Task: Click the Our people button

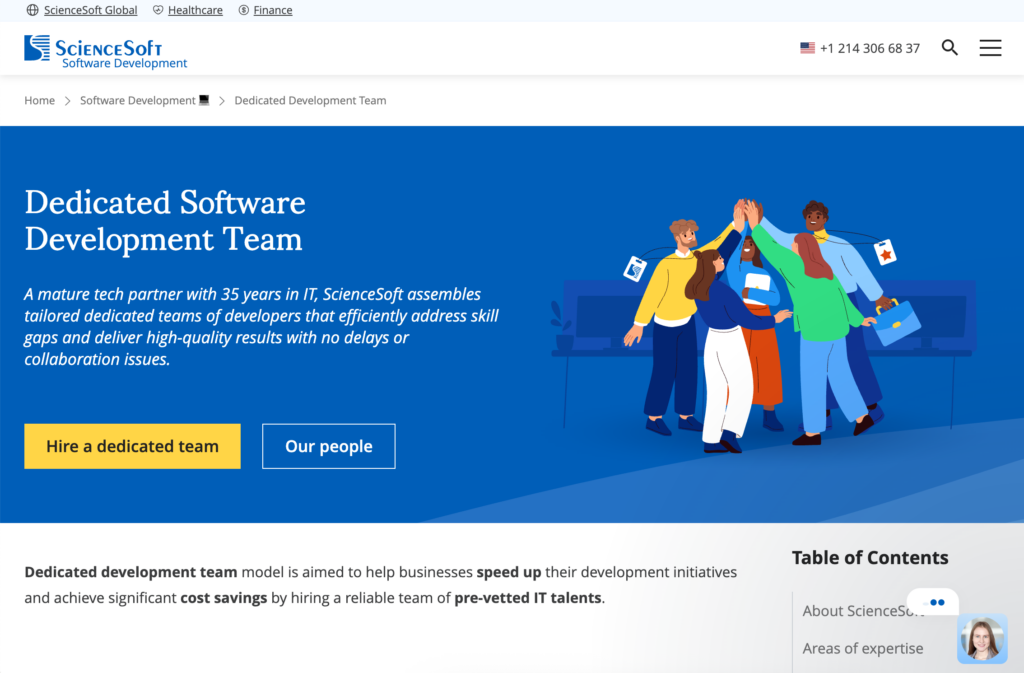Action: (328, 446)
